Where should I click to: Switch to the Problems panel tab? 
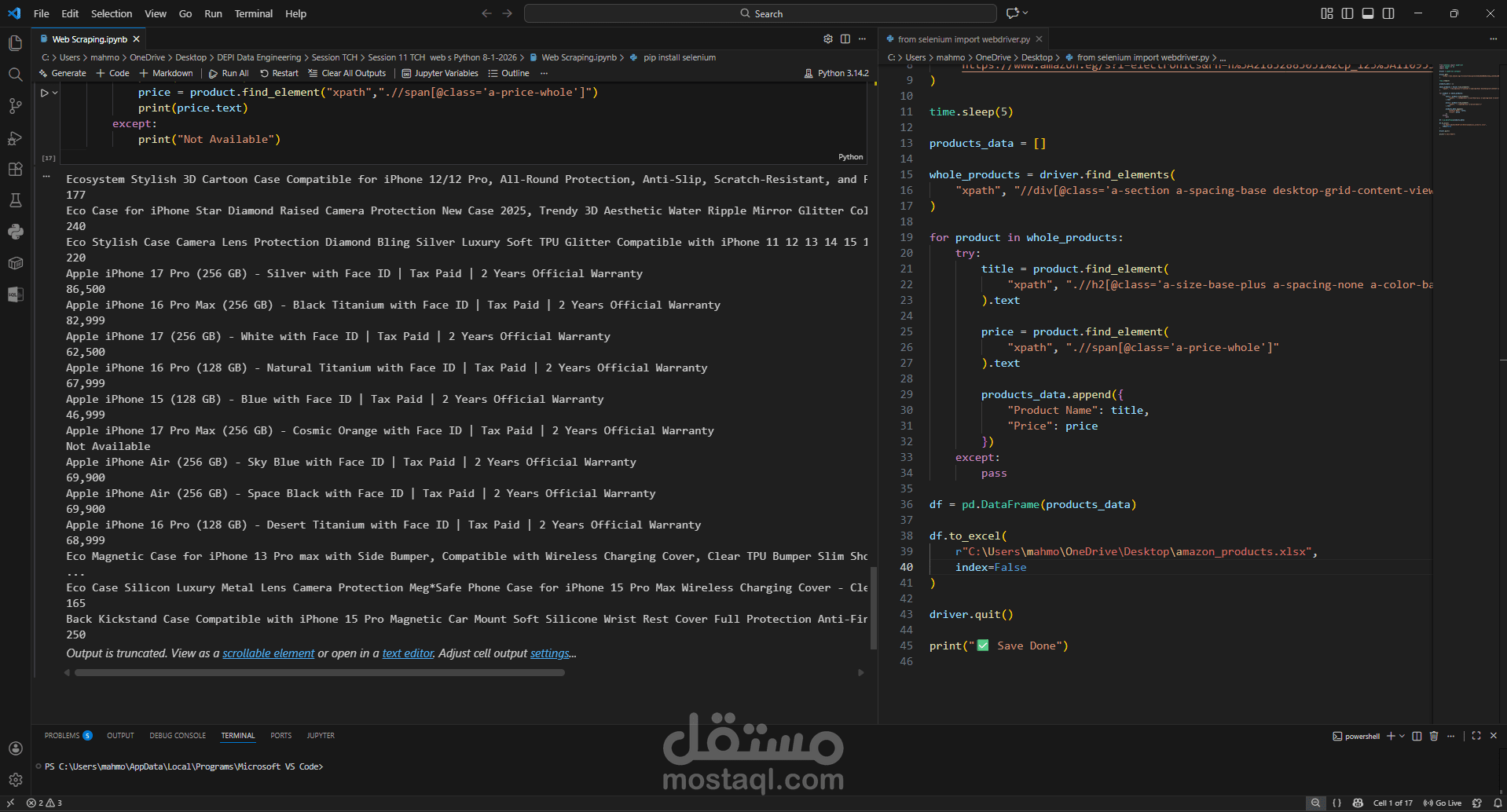point(68,736)
